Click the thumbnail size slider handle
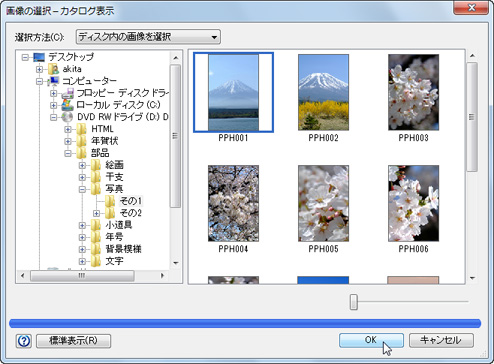The height and width of the screenshot is (364, 494). click(x=354, y=302)
